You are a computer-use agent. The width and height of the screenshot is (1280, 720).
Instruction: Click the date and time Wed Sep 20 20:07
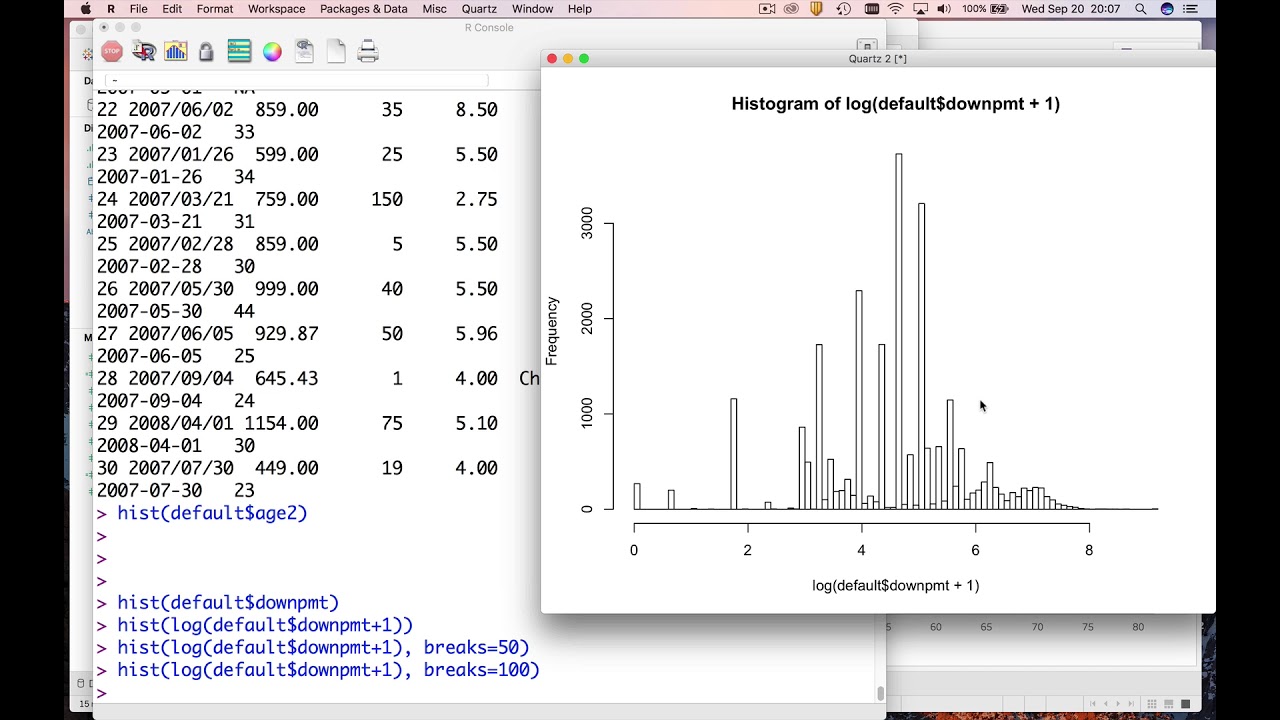coord(1070,9)
